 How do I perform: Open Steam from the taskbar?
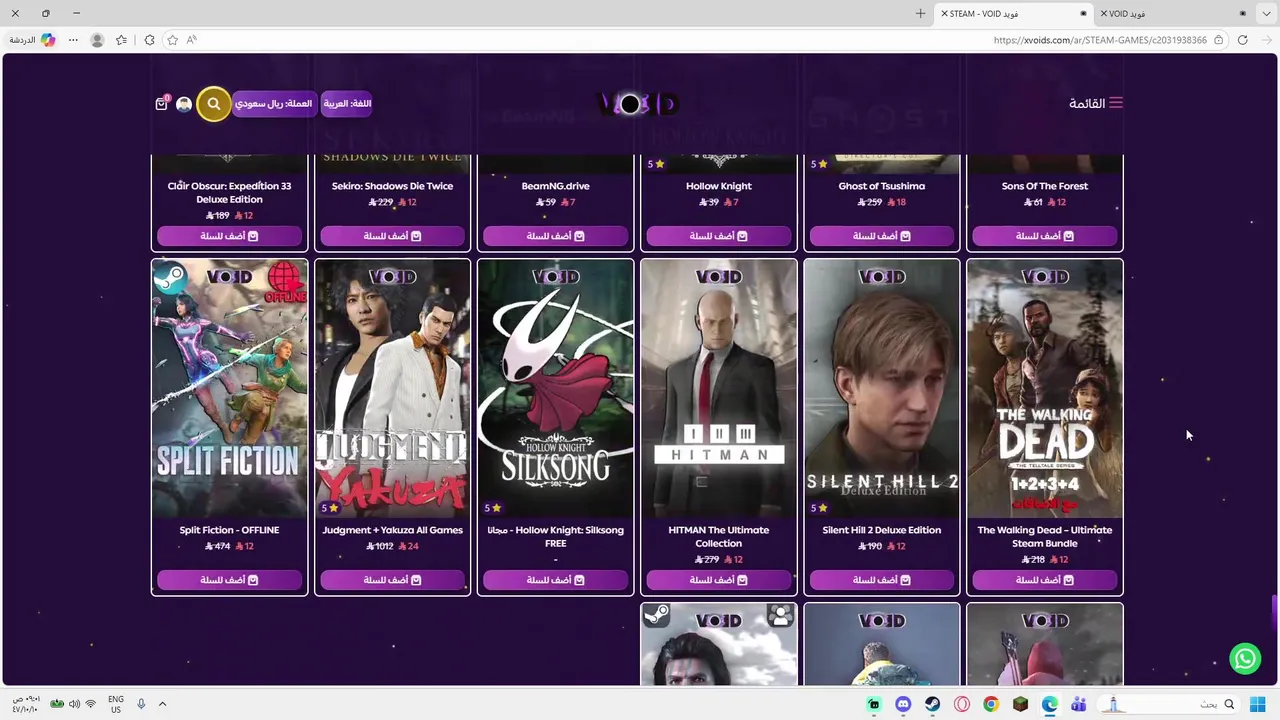[932, 704]
